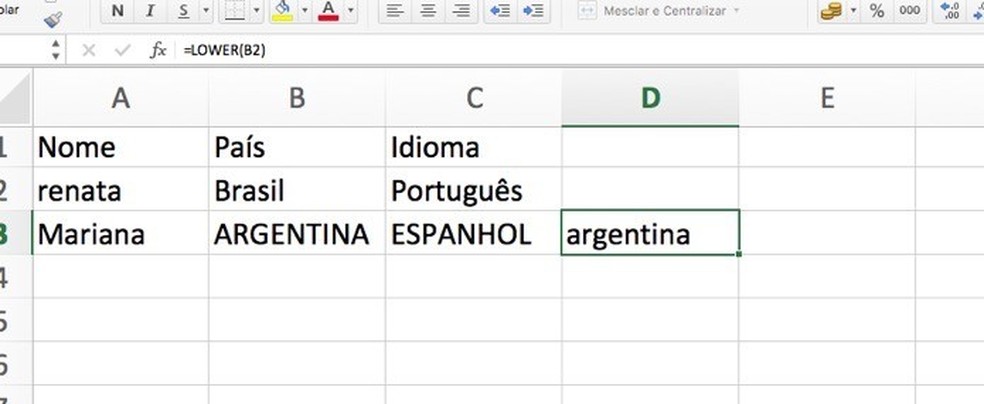Viewport: 984px width, 404px height.
Task: Apply the currency coins number format
Action: [x=831, y=11]
